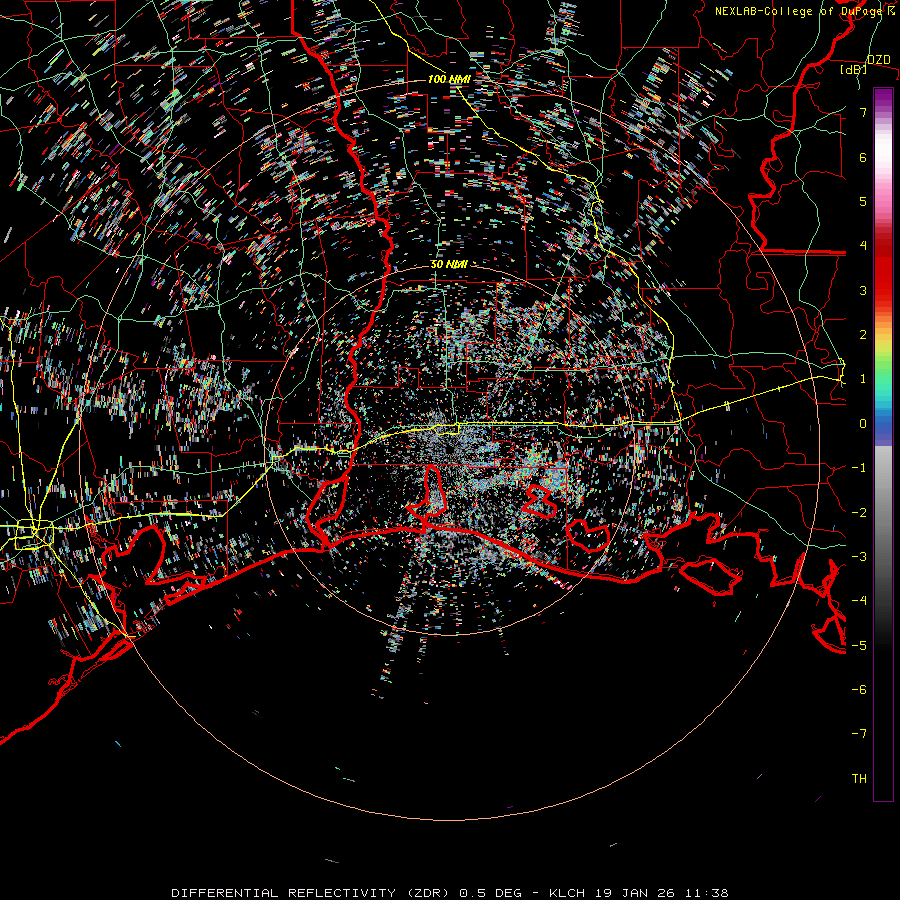
Task: Select the "5" tick label on color scale
Action: point(863,201)
